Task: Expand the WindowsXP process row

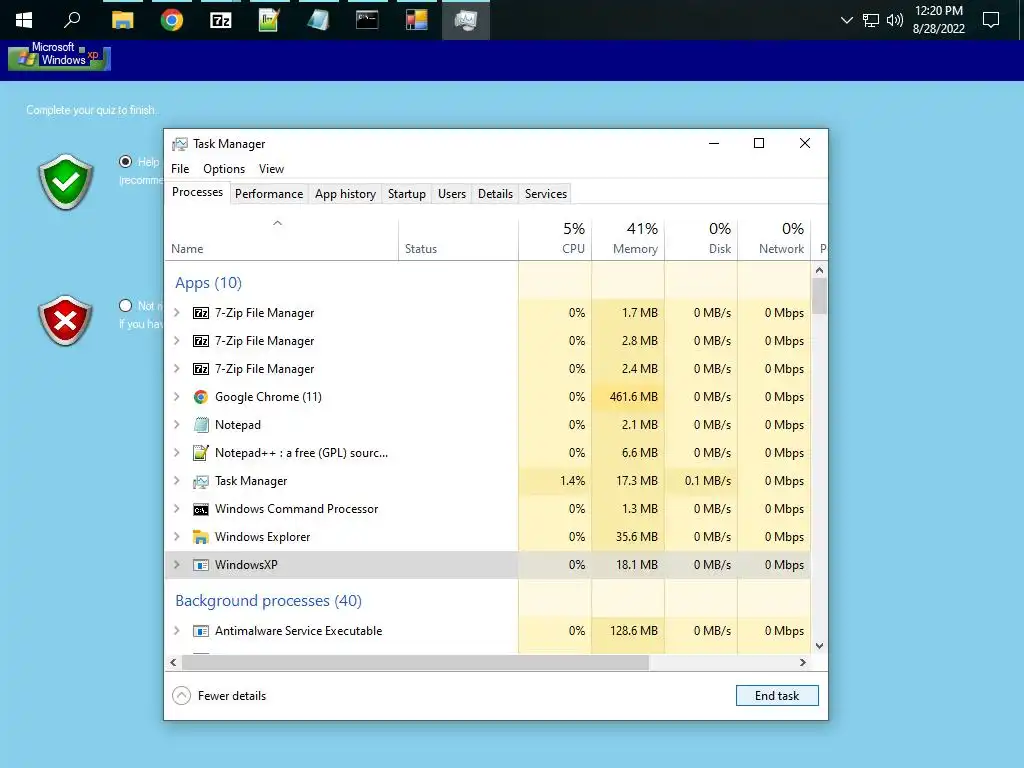Action: tap(177, 565)
